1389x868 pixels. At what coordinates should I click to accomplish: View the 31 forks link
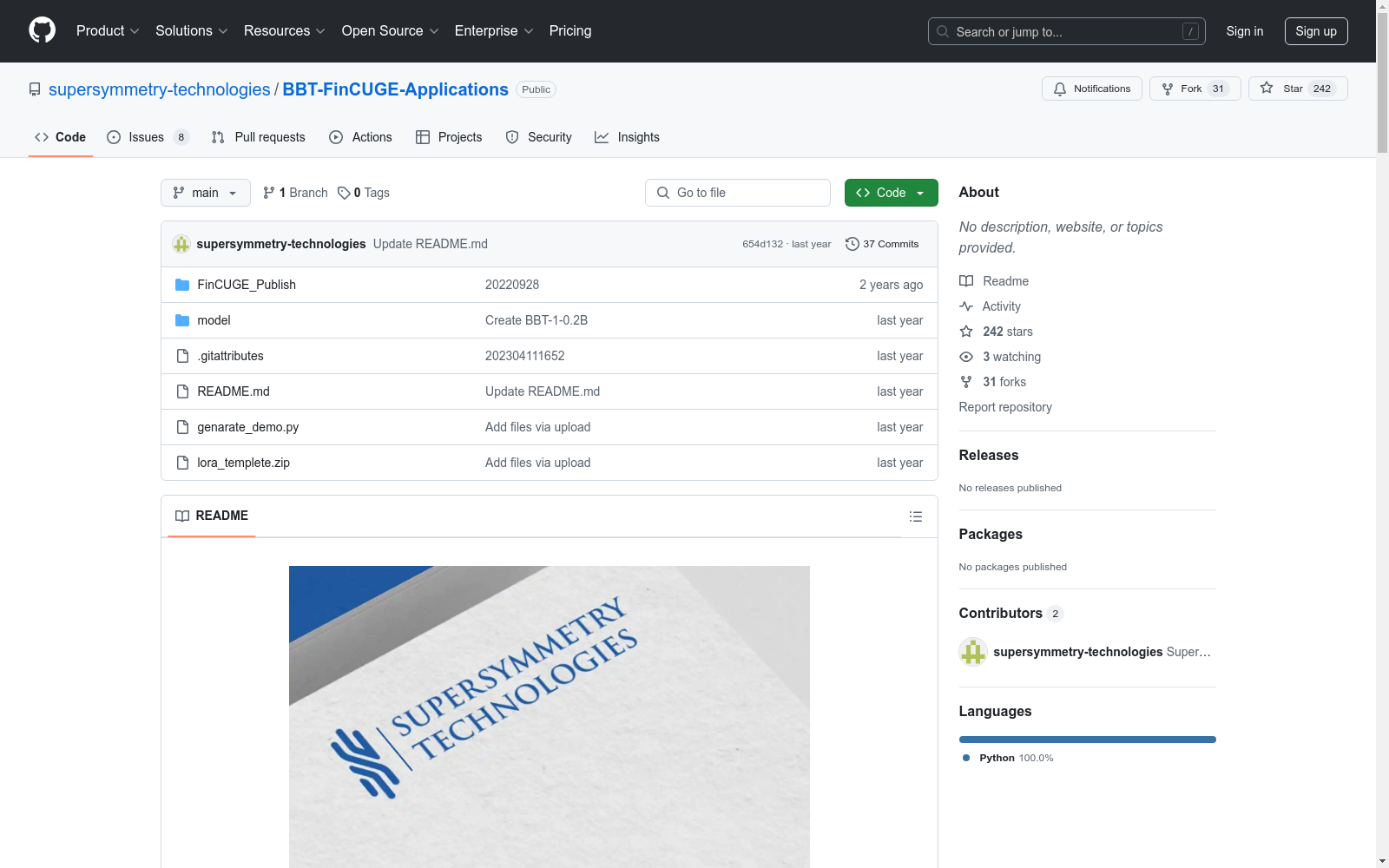point(993,382)
